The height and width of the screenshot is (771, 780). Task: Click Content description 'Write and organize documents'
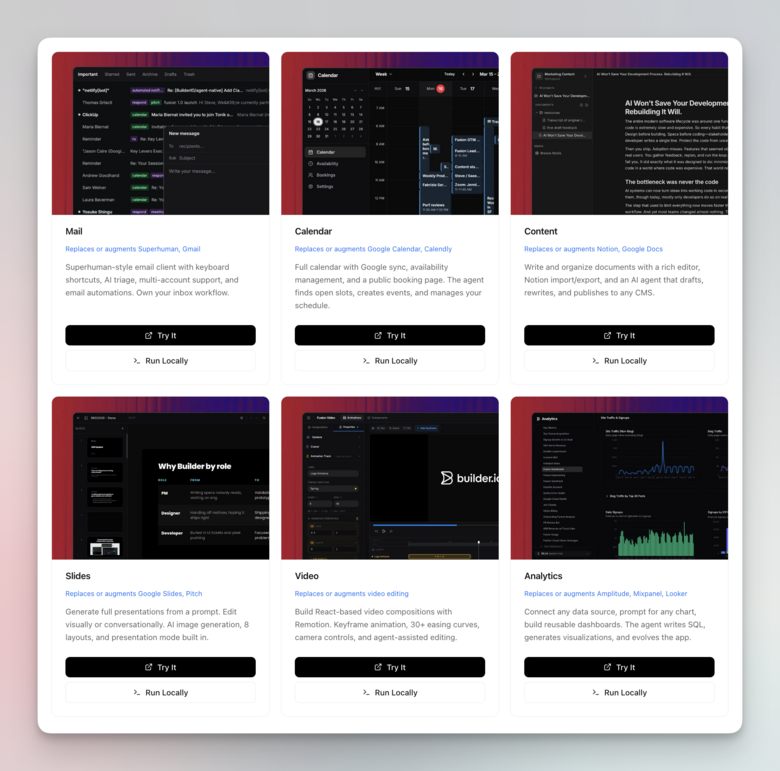613,280
